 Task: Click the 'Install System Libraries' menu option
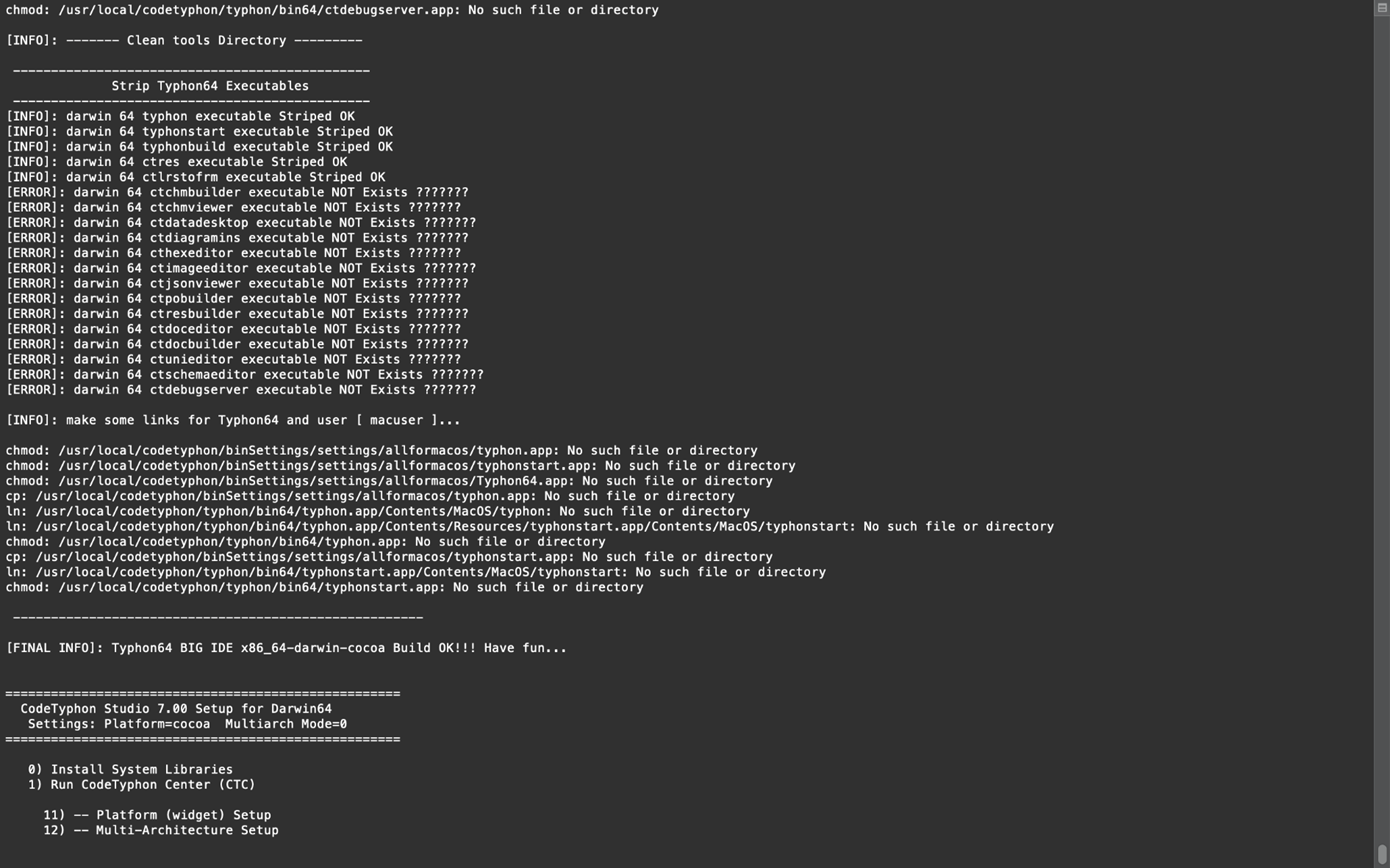coord(130,769)
